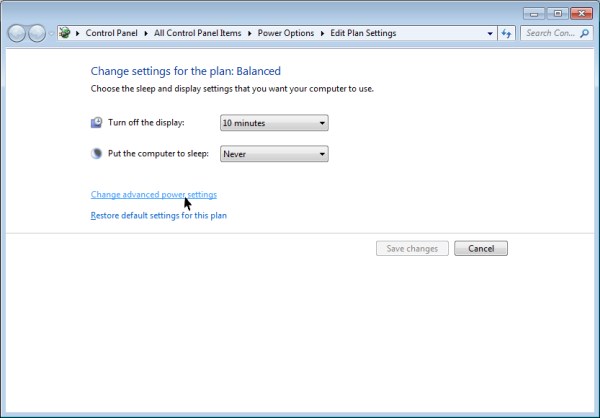Click the Save changes button

412,248
